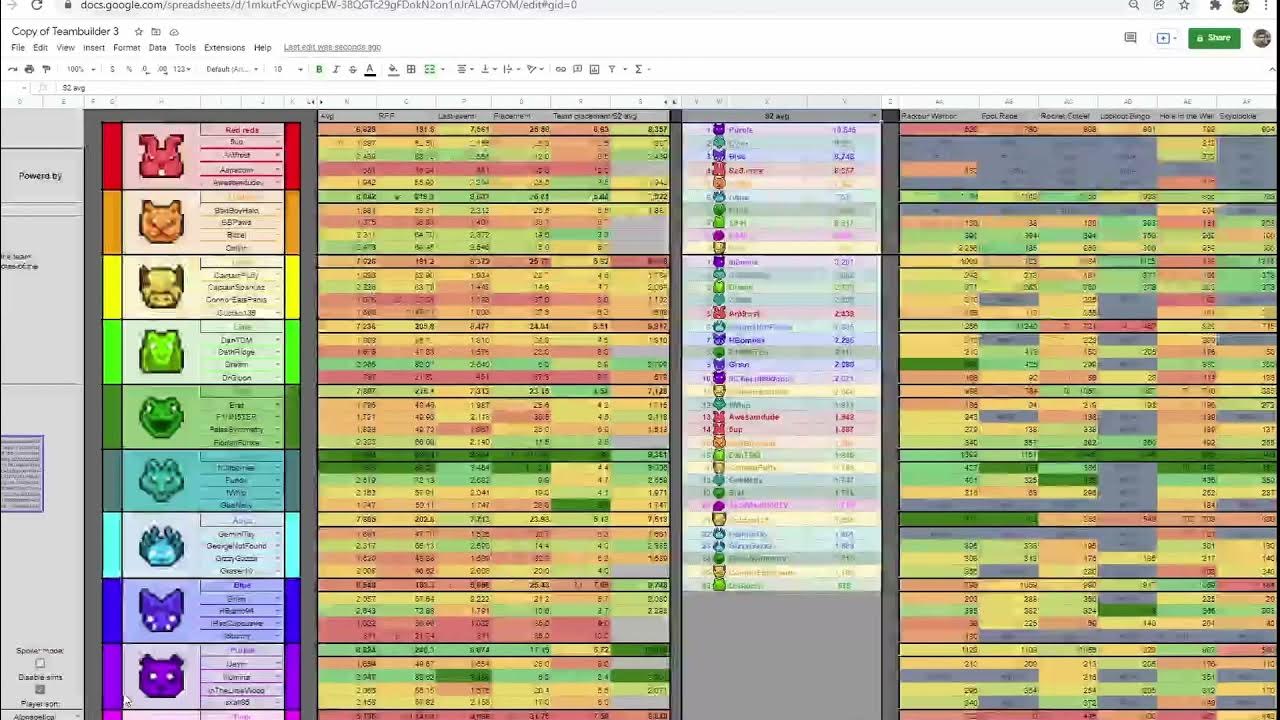Open the fill color picker

click(x=393, y=69)
